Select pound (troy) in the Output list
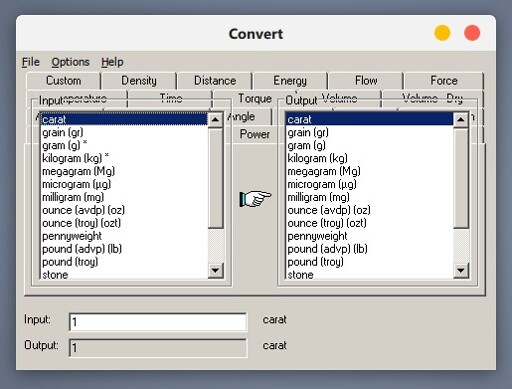Screen dimensions: 512x389 (370, 262)
